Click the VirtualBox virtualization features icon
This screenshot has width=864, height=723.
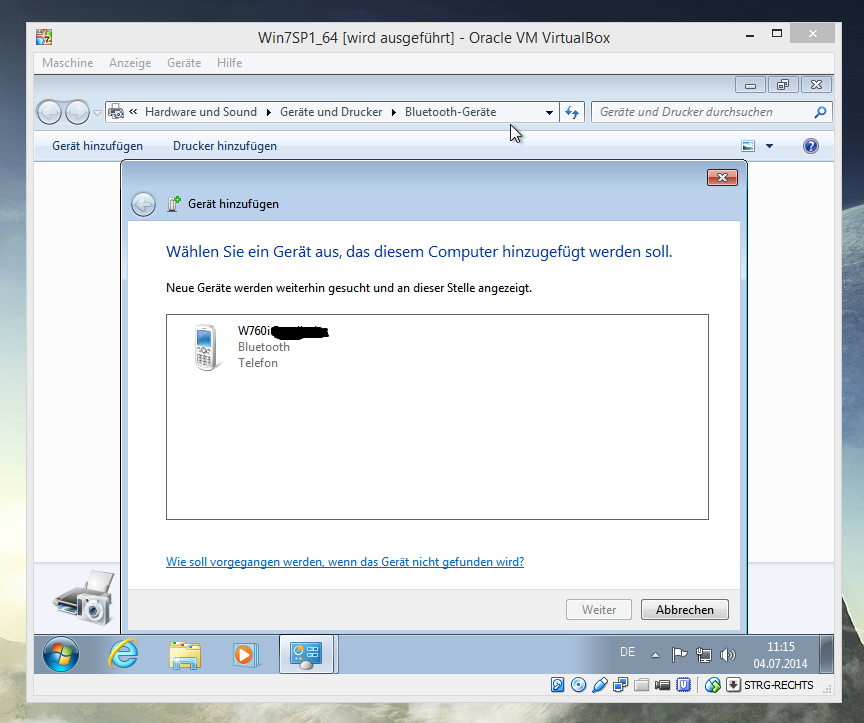click(x=683, y=685)
